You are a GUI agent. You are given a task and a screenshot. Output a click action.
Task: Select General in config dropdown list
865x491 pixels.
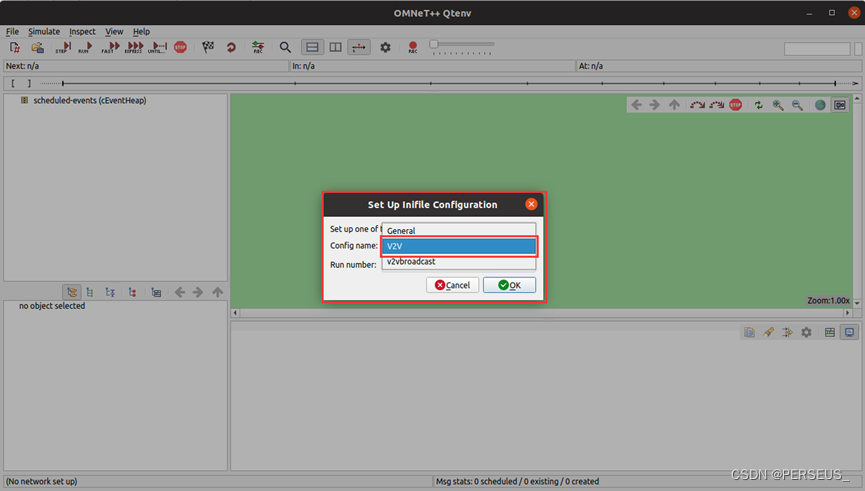(458, 230)
